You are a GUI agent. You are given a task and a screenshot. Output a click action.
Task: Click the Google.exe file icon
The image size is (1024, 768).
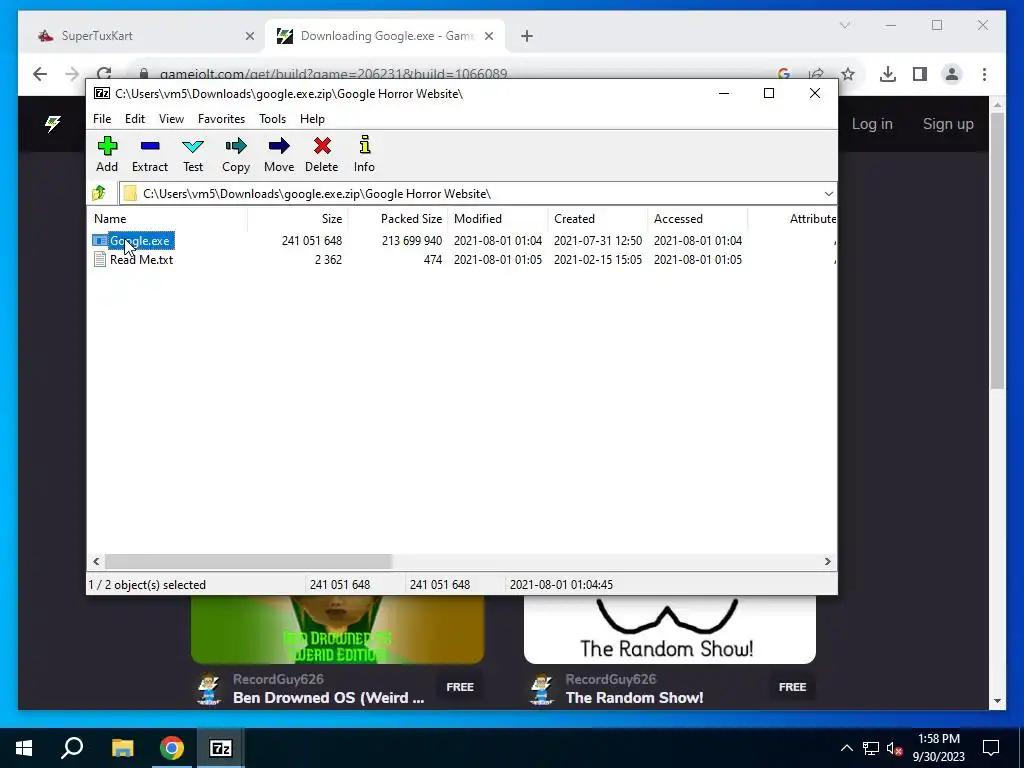(99, 241)
